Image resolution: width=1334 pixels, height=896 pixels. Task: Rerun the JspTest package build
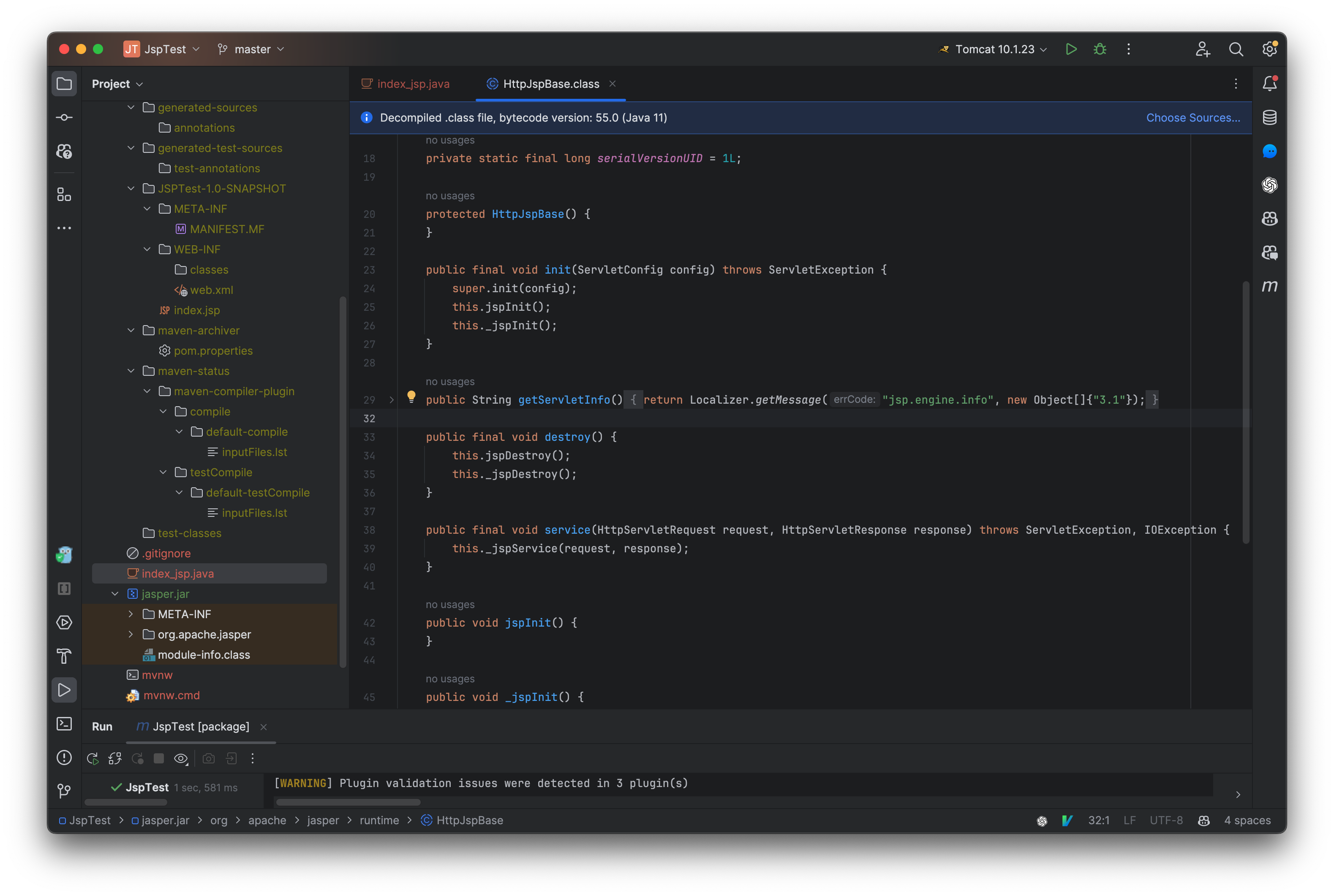[92, 758]
